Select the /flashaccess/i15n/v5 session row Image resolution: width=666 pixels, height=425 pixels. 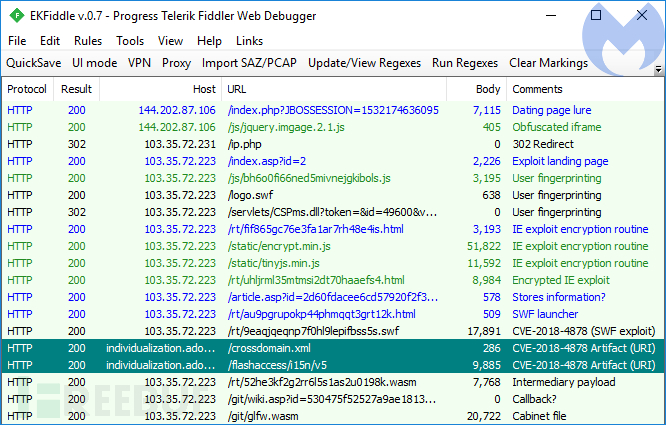[x=333, y=365]
